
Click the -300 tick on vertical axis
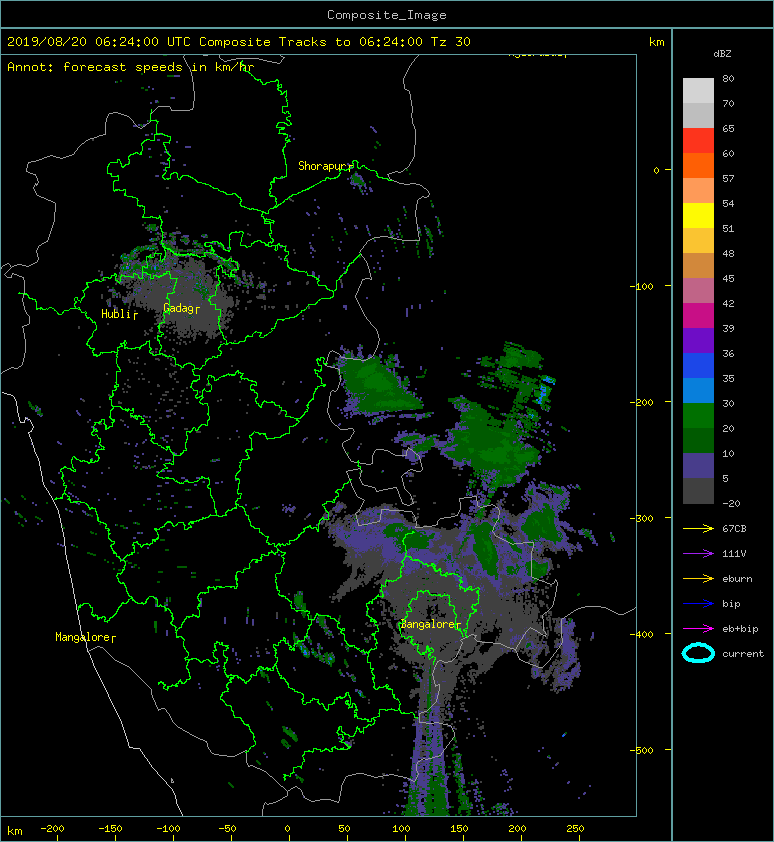click(642, 518)
